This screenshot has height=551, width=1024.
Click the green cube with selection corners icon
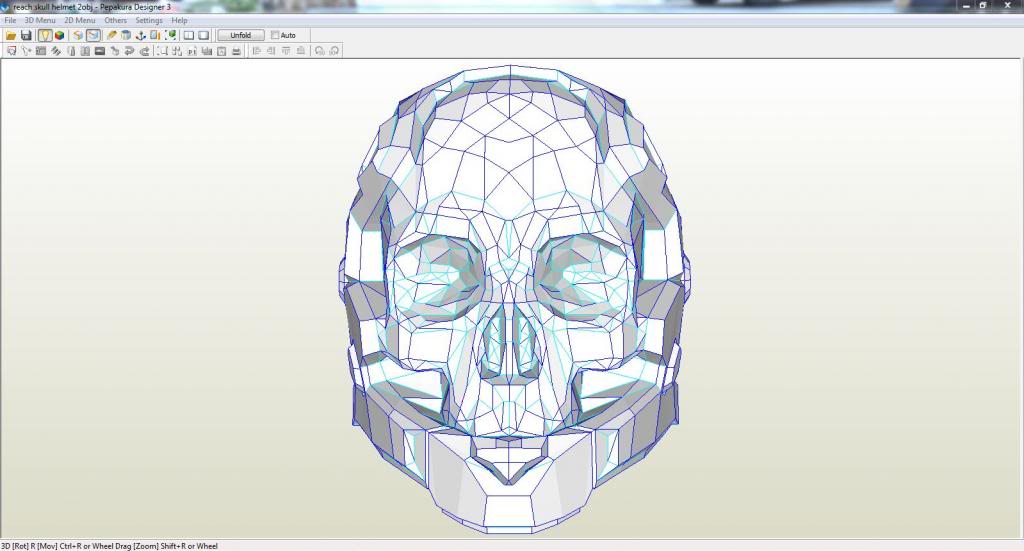coord(170,35)
